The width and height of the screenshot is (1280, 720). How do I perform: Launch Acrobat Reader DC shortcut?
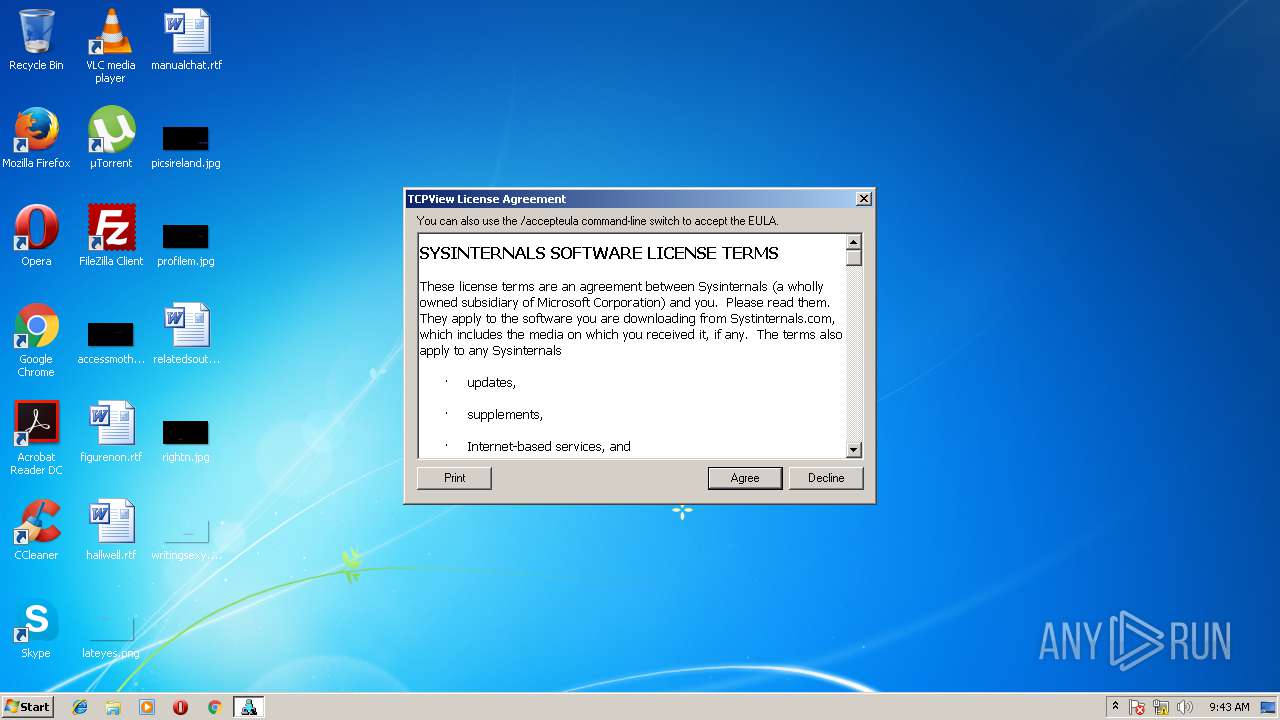click(x=36, y=438)
